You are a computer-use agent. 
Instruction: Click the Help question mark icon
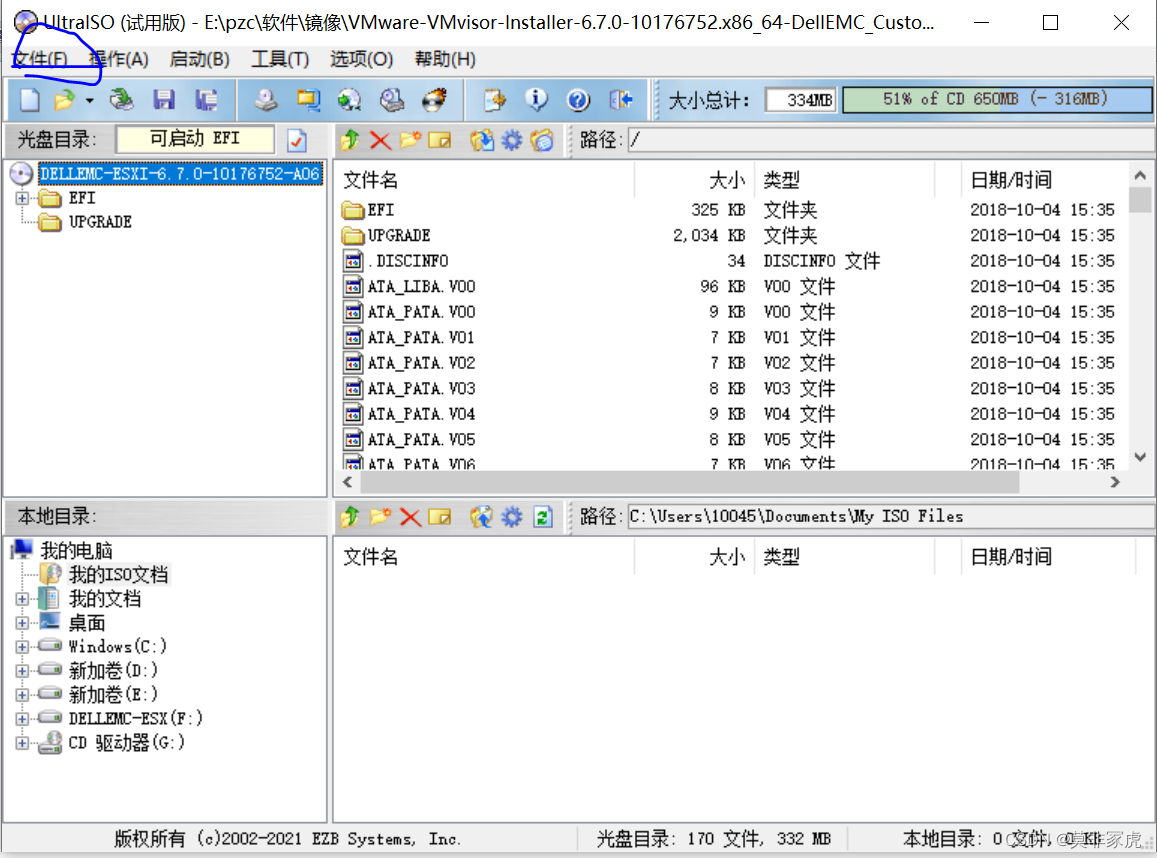578,100
